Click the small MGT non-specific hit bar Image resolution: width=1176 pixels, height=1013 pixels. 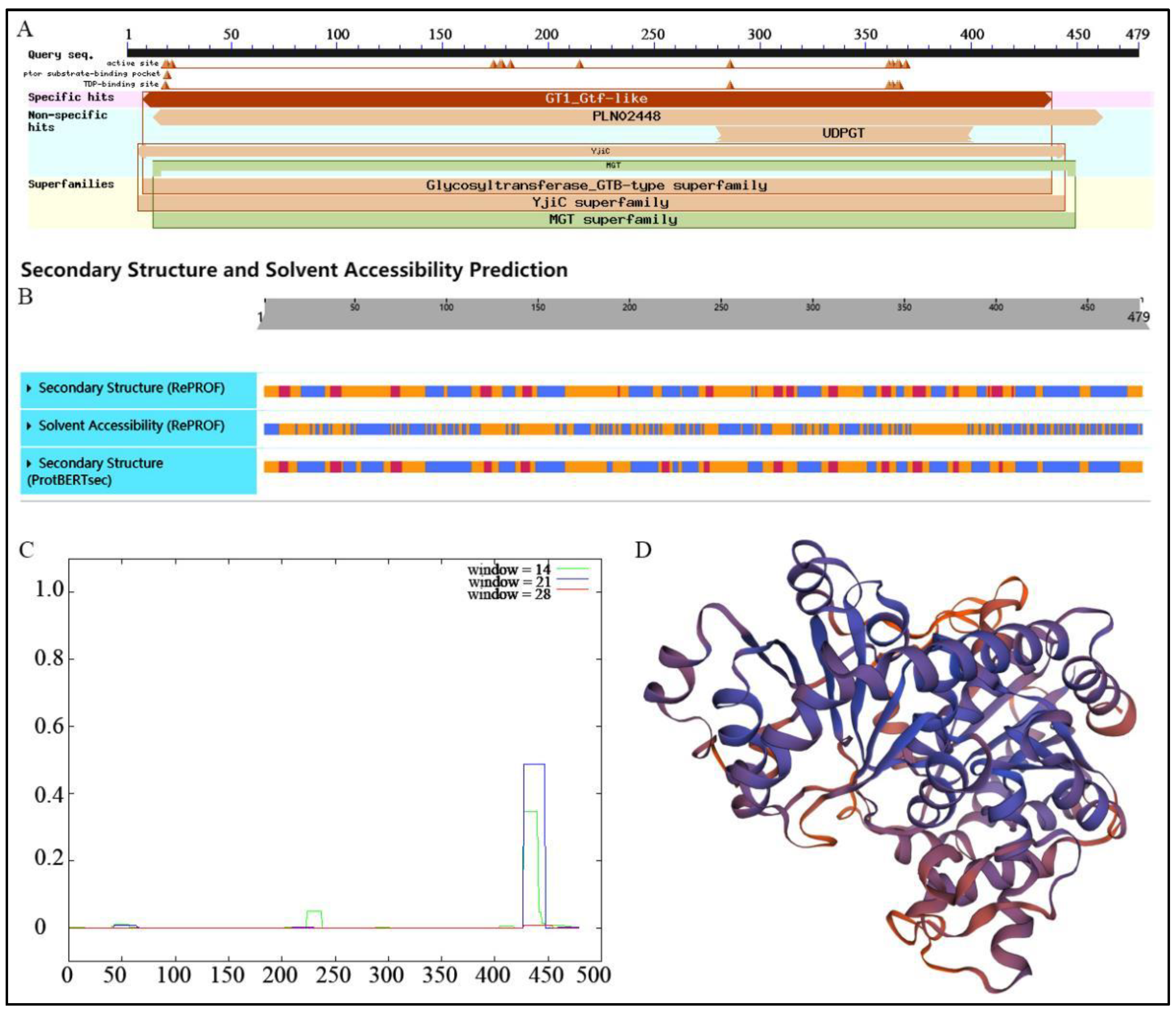[x=613, y=166]
